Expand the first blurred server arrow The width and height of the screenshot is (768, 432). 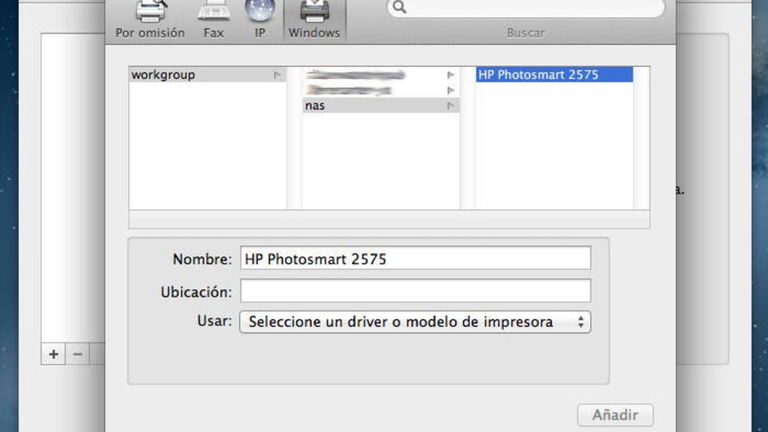pyautogui.click(x=451, y=75)
